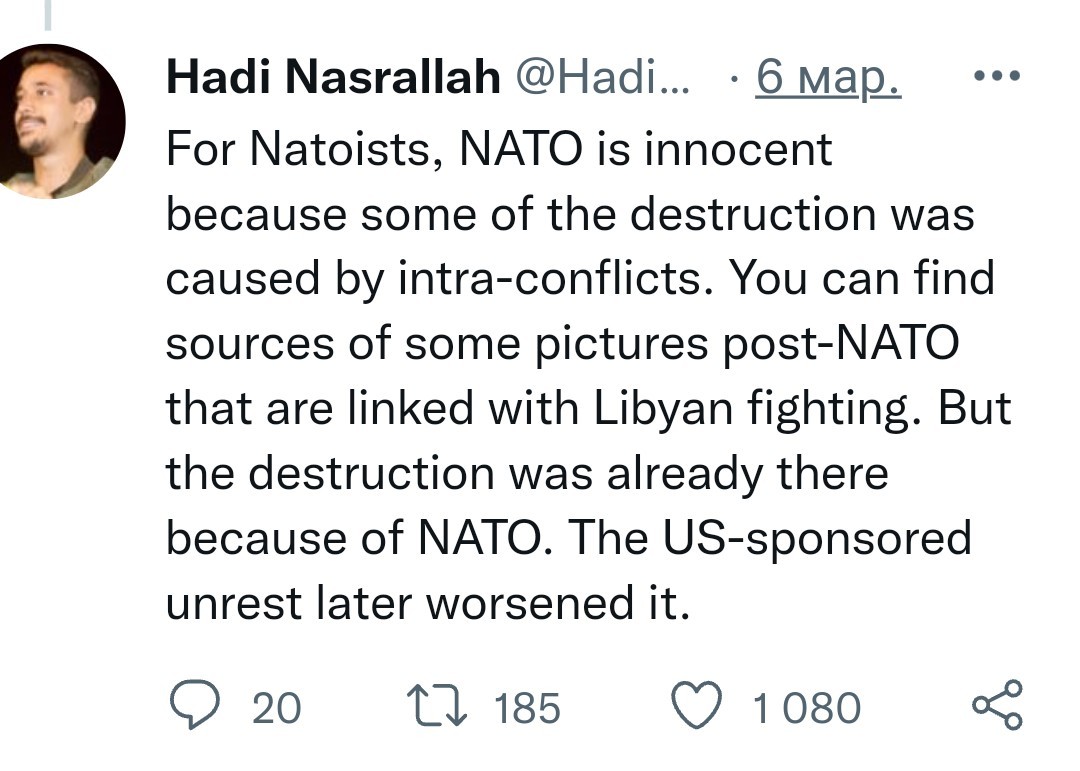Share the tweet via share icon

pyautogui.click(x=997, y=705)
